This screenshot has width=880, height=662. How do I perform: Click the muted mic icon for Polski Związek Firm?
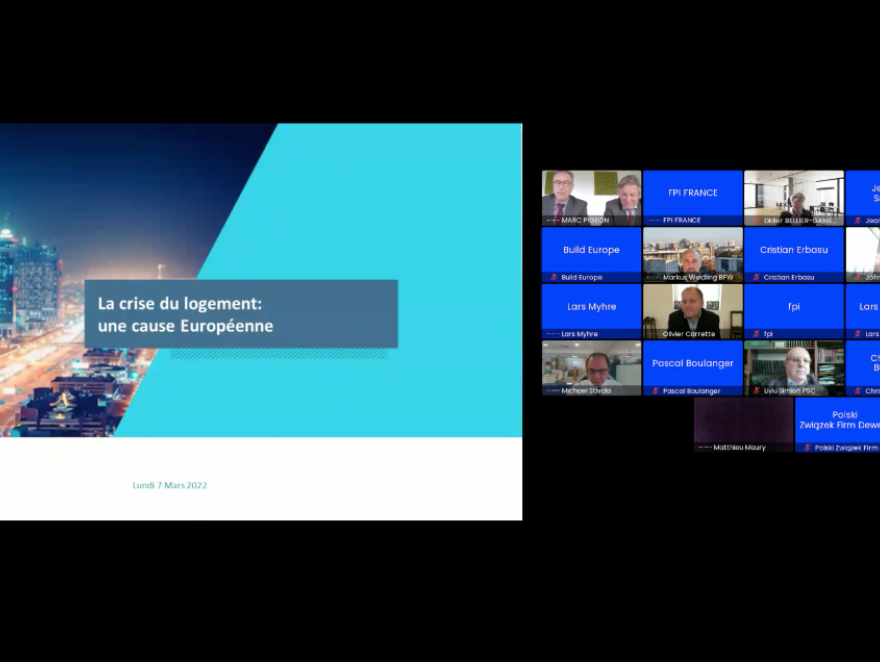pyautogui.click(x=807, y=448)
